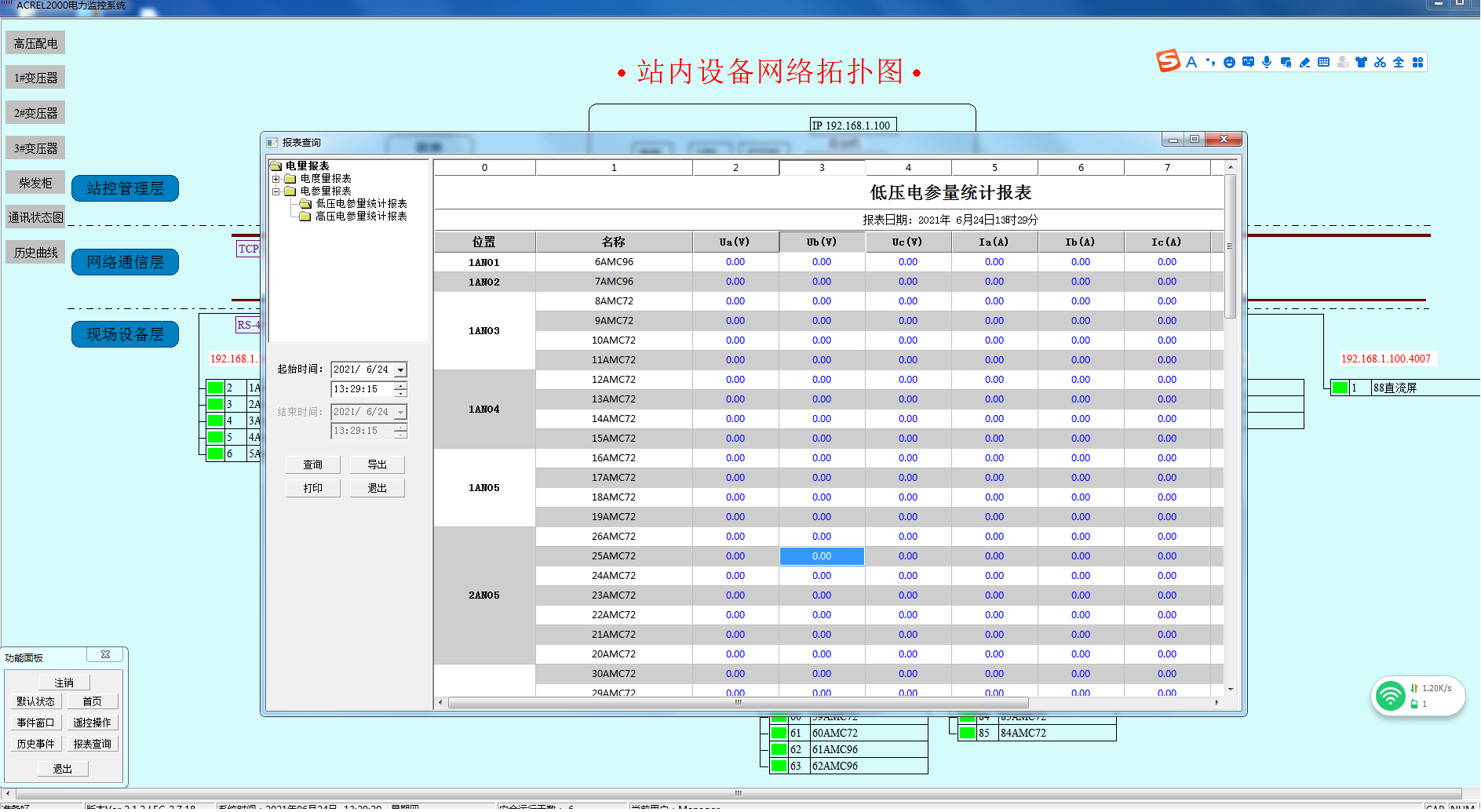
Task: Click the 电度量报表 folder item
Action: pyautogui.click(x=326, y=179)
